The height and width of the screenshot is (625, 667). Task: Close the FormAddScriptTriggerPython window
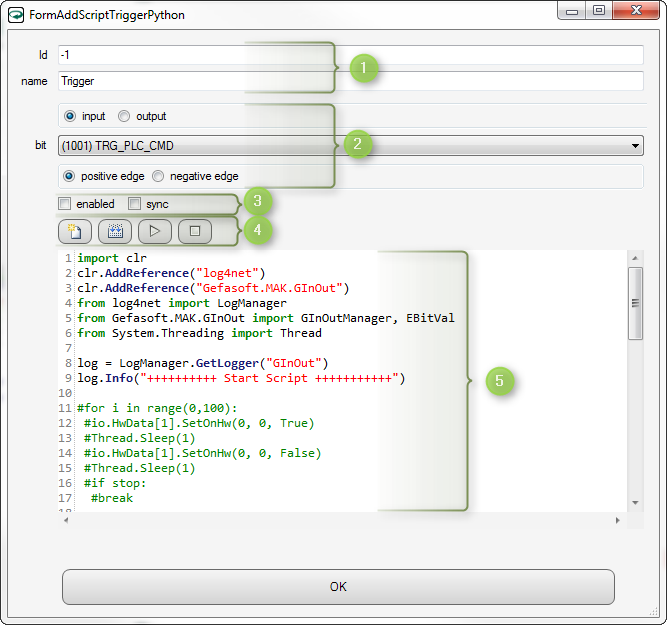(x=636, y=11)
